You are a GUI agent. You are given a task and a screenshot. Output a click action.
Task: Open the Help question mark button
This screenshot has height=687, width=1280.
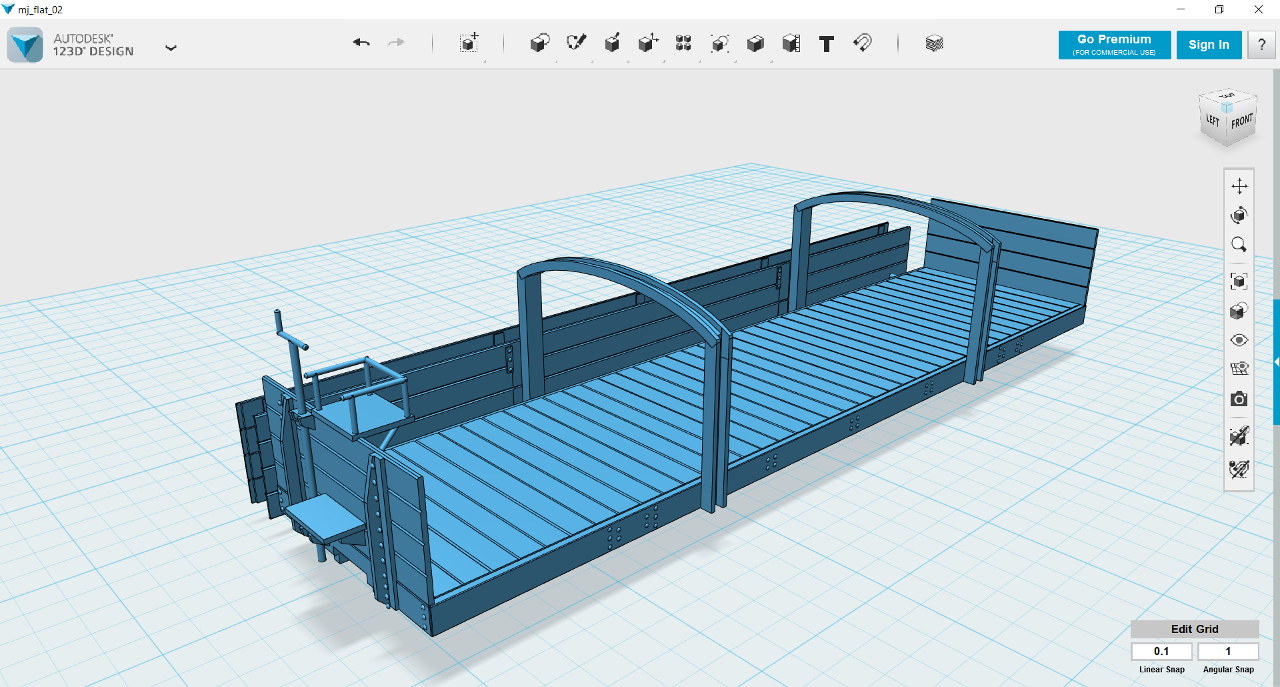(1261, 45)
